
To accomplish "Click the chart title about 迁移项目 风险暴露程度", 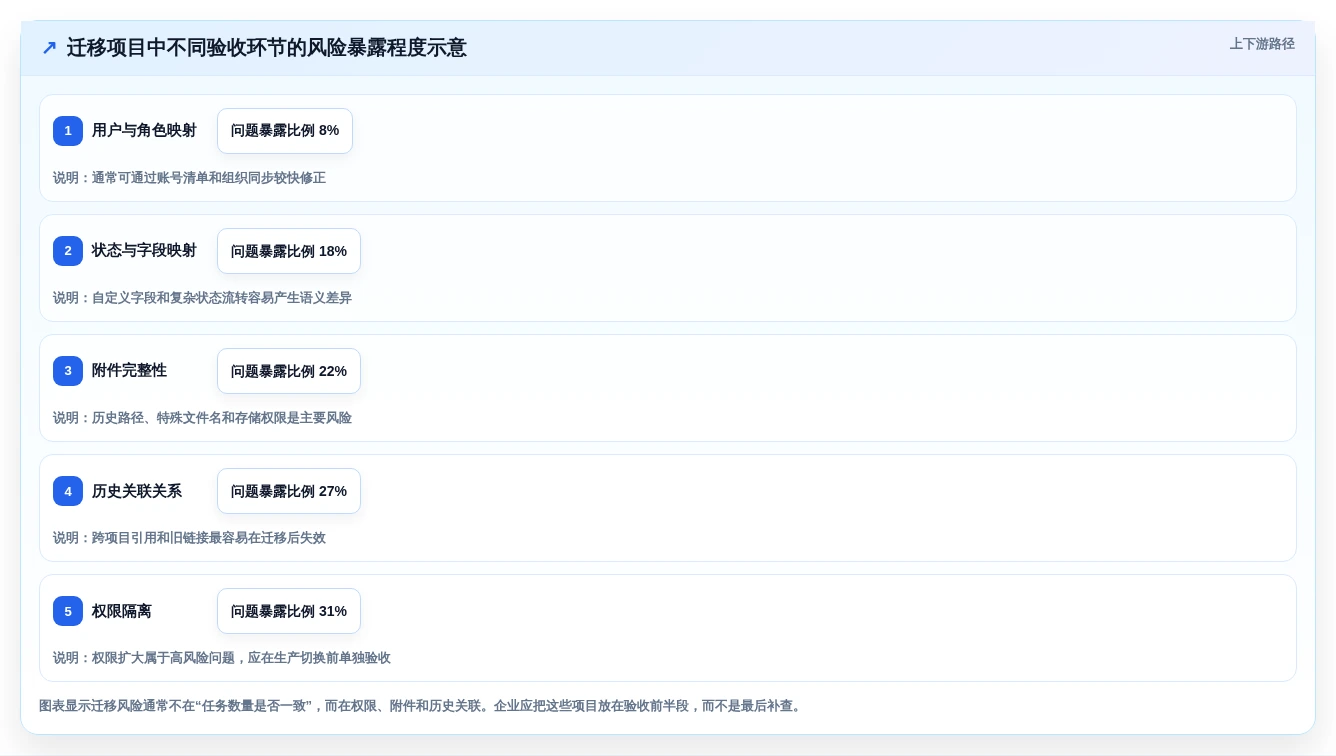I will click(266, 48).
